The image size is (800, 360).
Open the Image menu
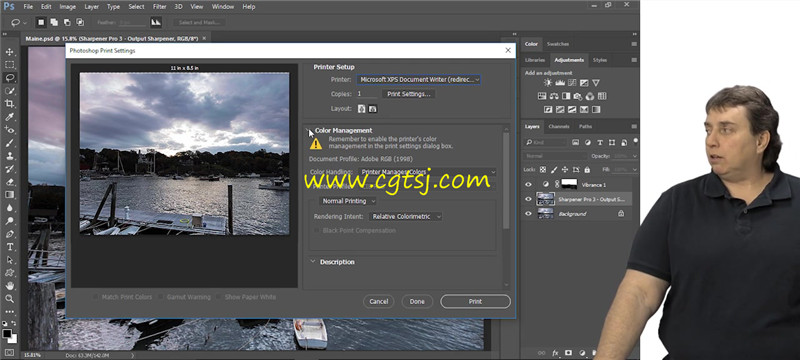tap(67, 7)
